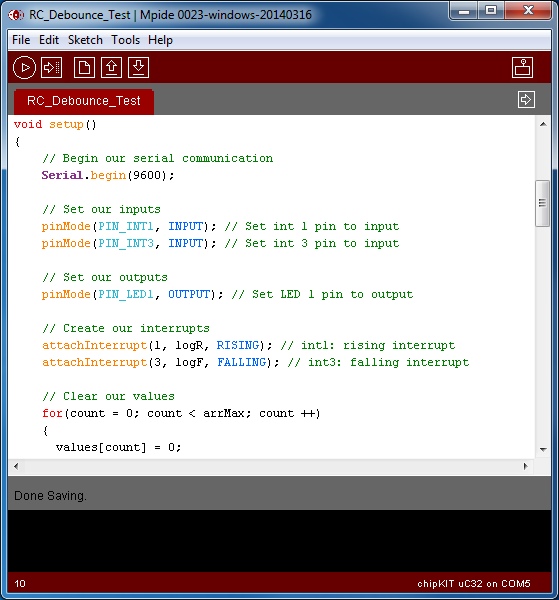Click the vertical scrollbar up arrow
This screenshot has width=559, height=600.
coord(543,124)
